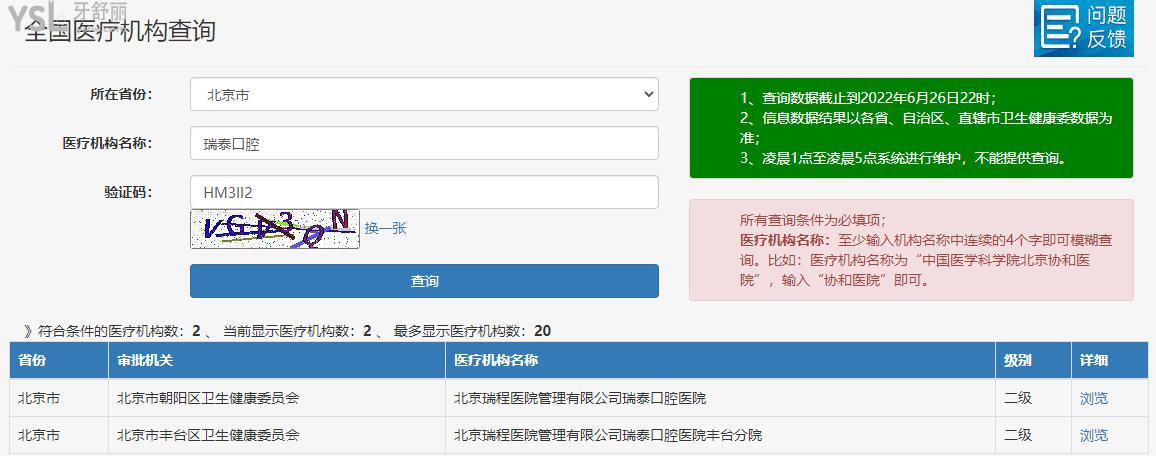Click the 医疗机构名称 table column header

(720, 360)
